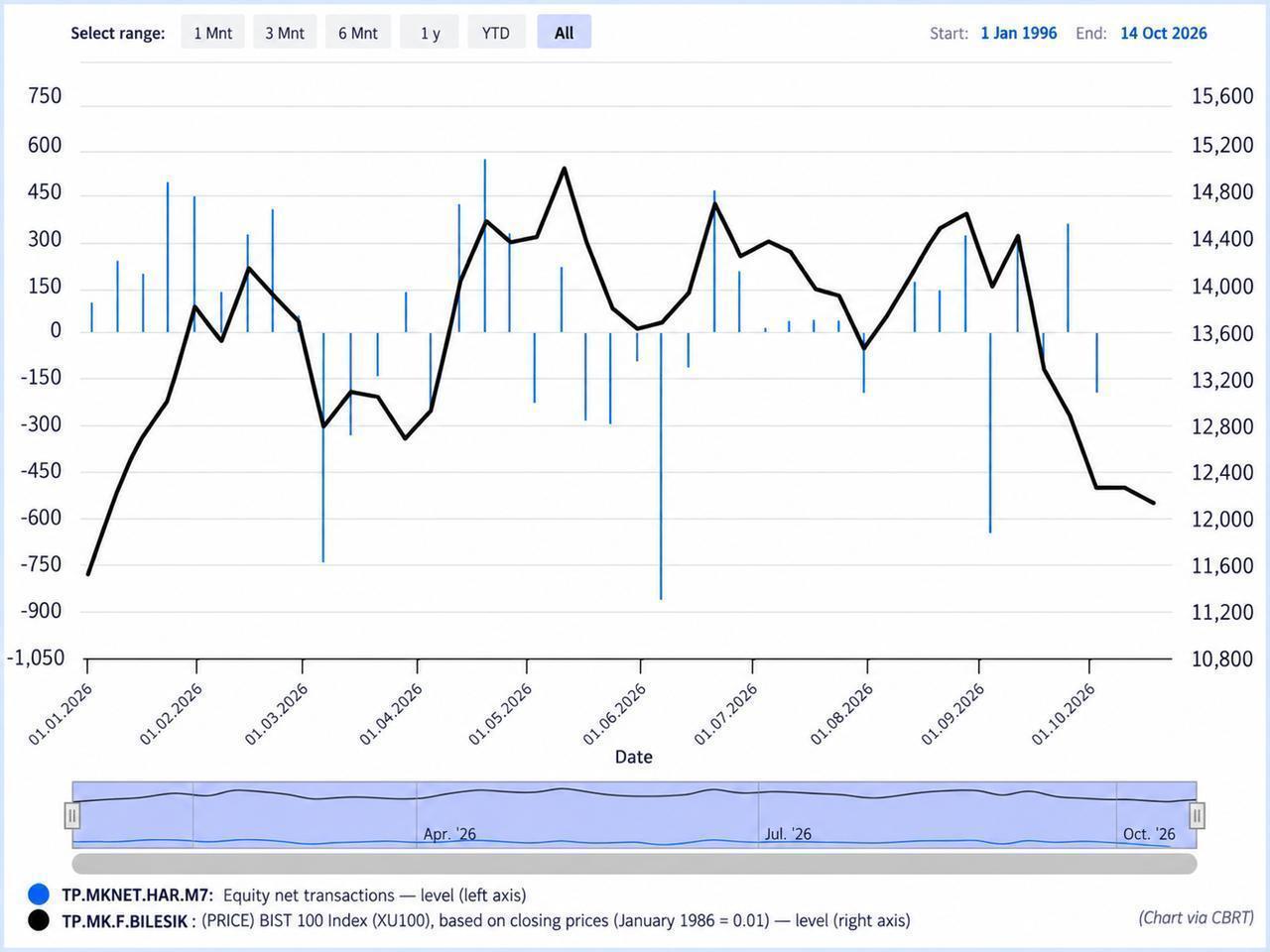Click the 01.05.2026 date axis label

(501, 714)
